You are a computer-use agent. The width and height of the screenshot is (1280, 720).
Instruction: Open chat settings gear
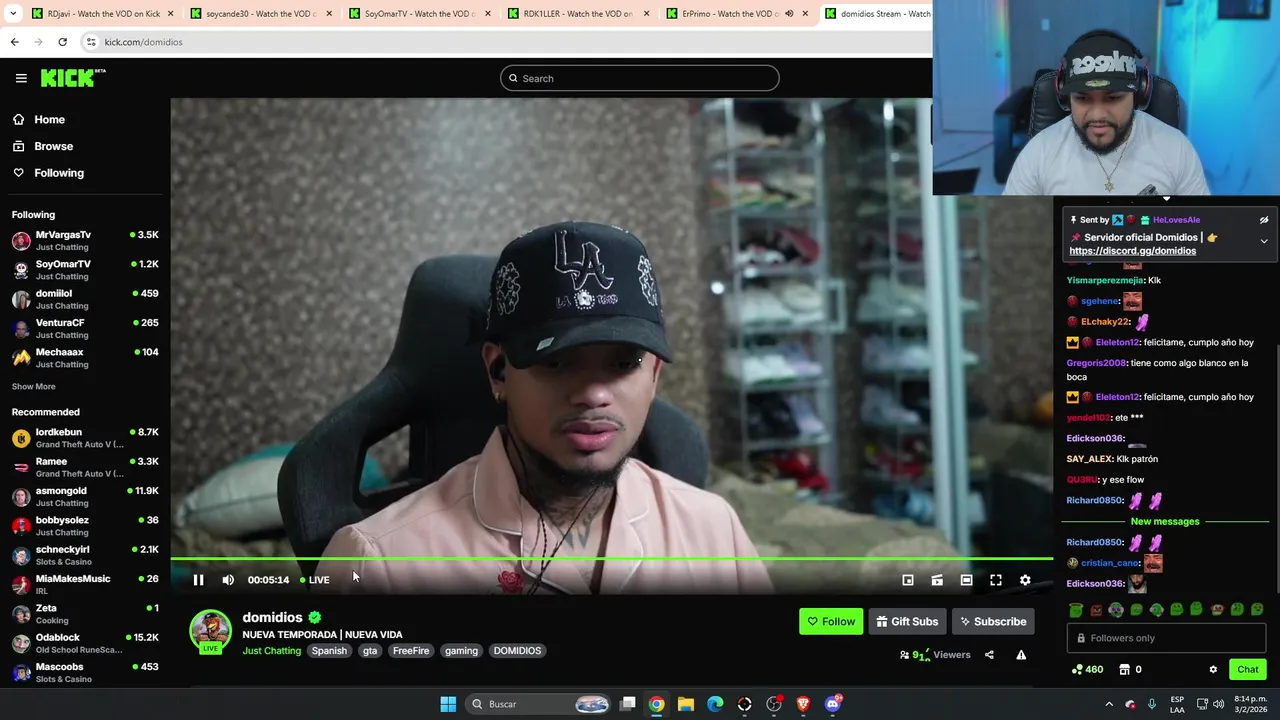click(x=1213, y=670)
